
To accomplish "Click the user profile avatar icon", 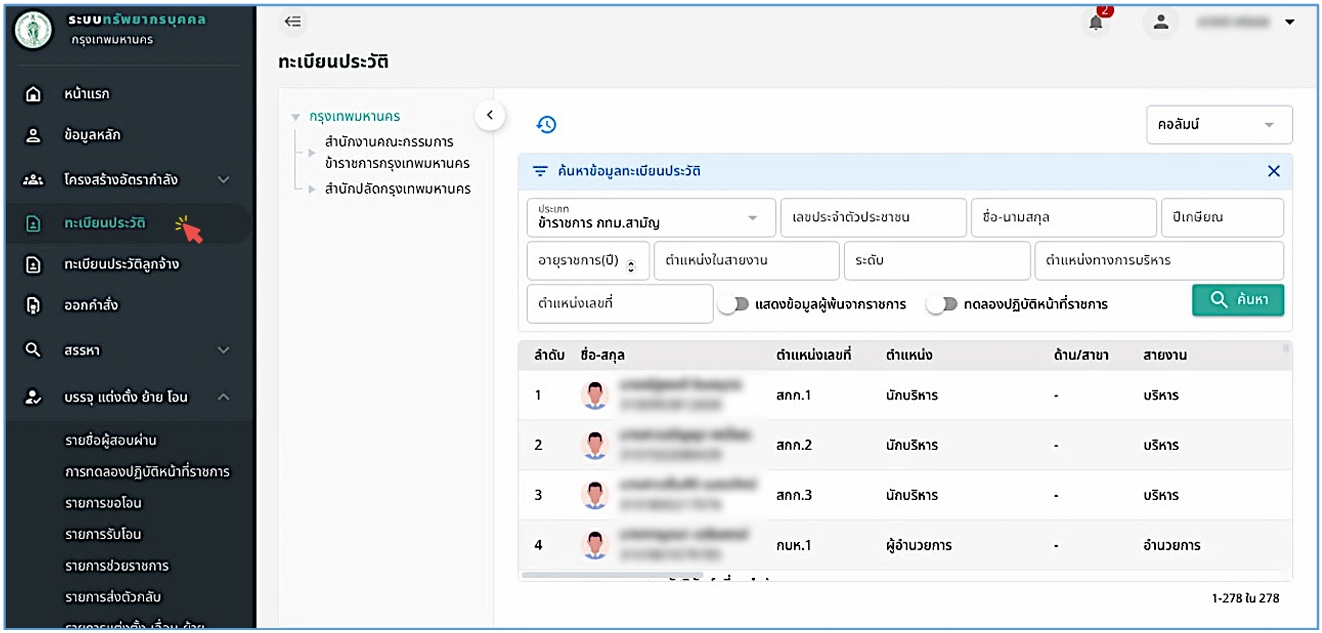I will click(1161, 22).
